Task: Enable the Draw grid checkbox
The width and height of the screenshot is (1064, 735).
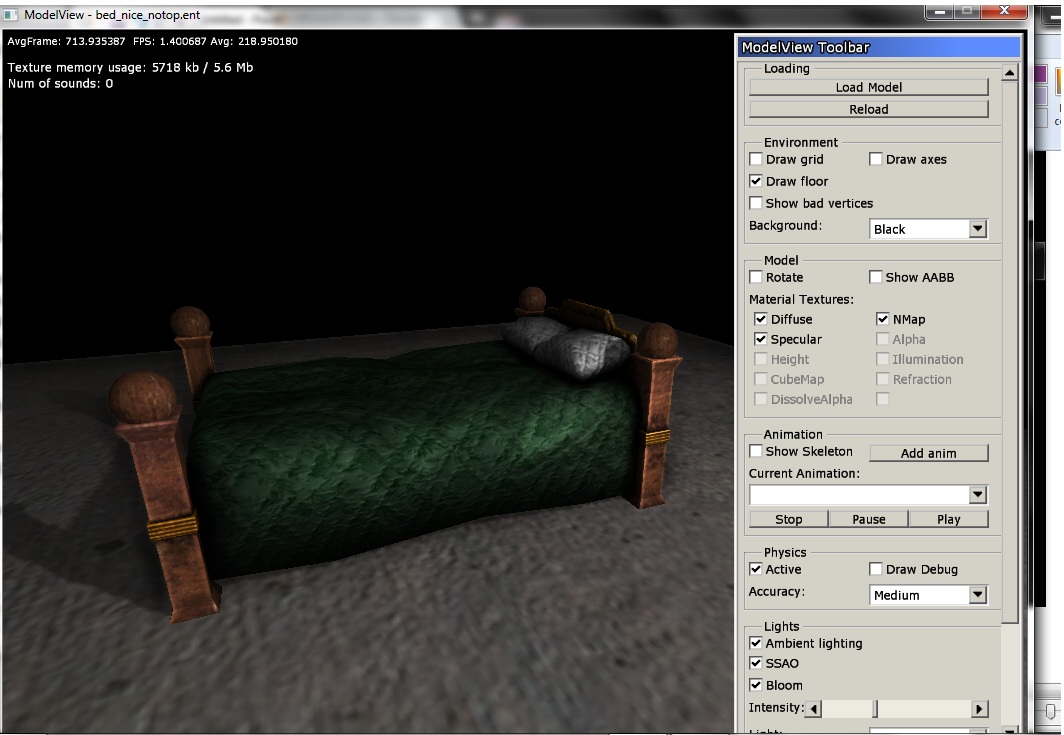Action: (x=756, y=159)
